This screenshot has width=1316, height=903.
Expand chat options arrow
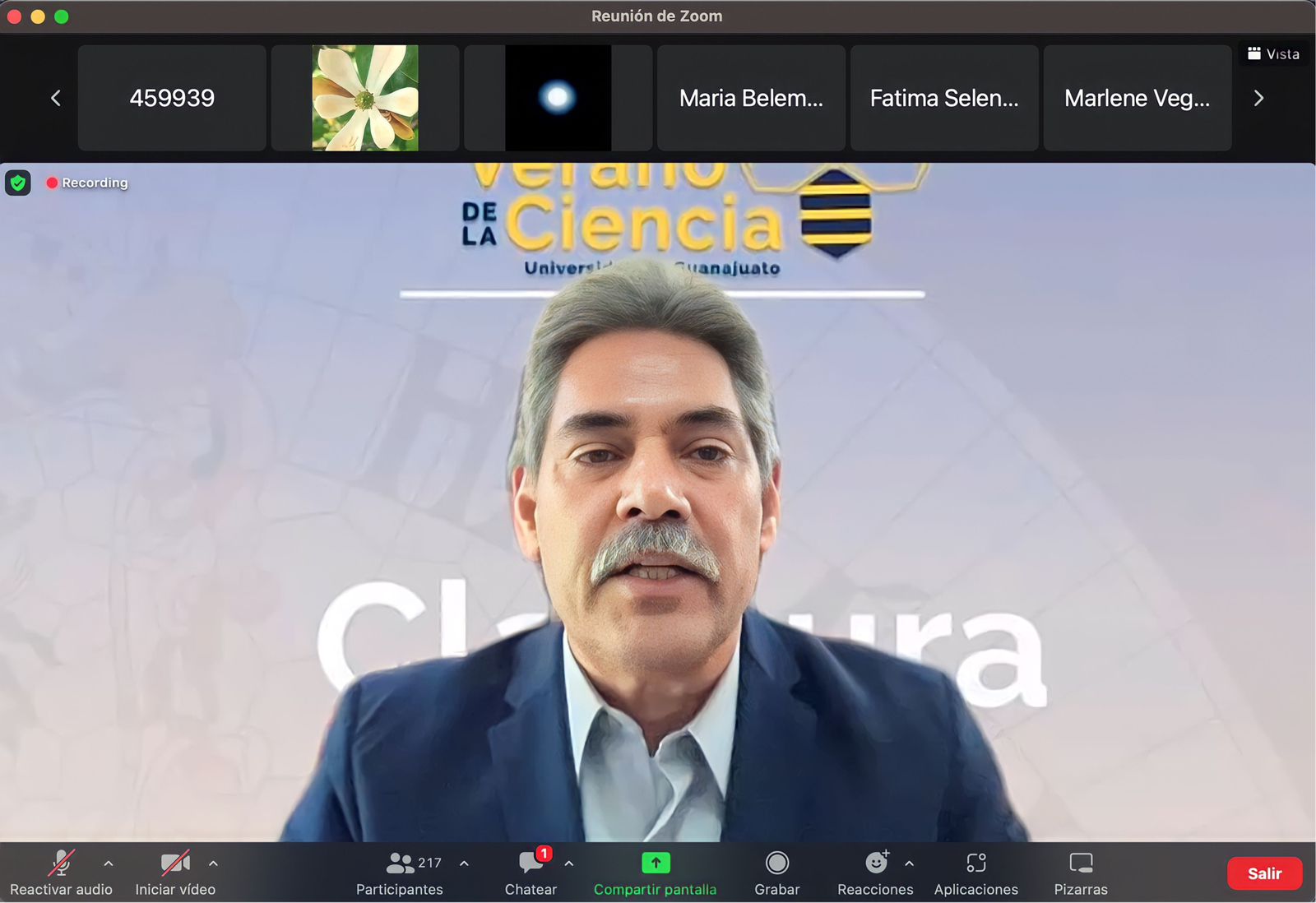pos(569,864)
